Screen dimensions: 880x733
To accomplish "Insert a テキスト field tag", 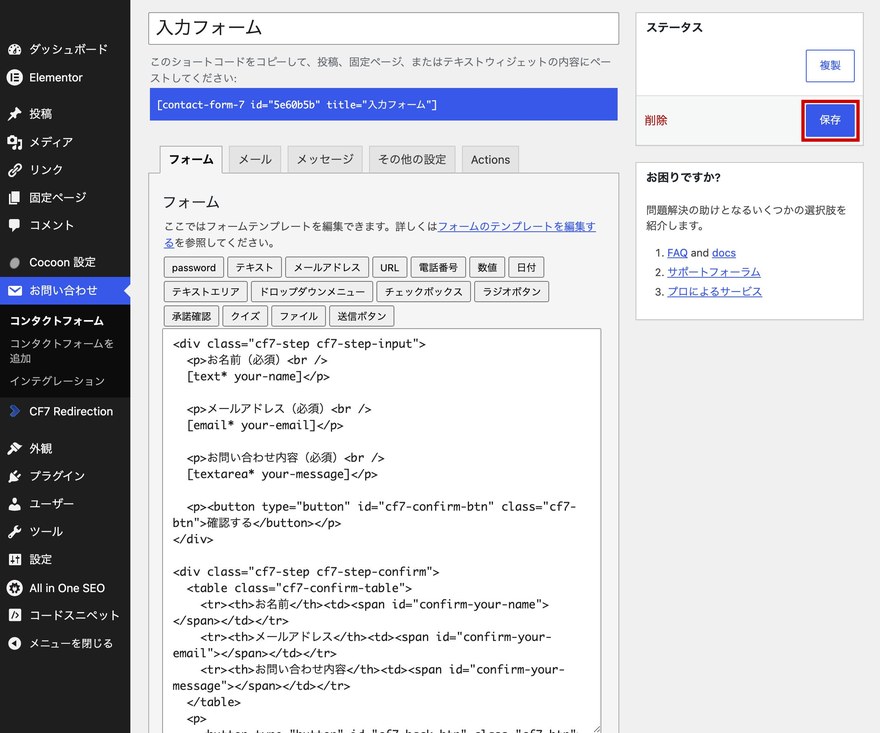I will 254,268.
